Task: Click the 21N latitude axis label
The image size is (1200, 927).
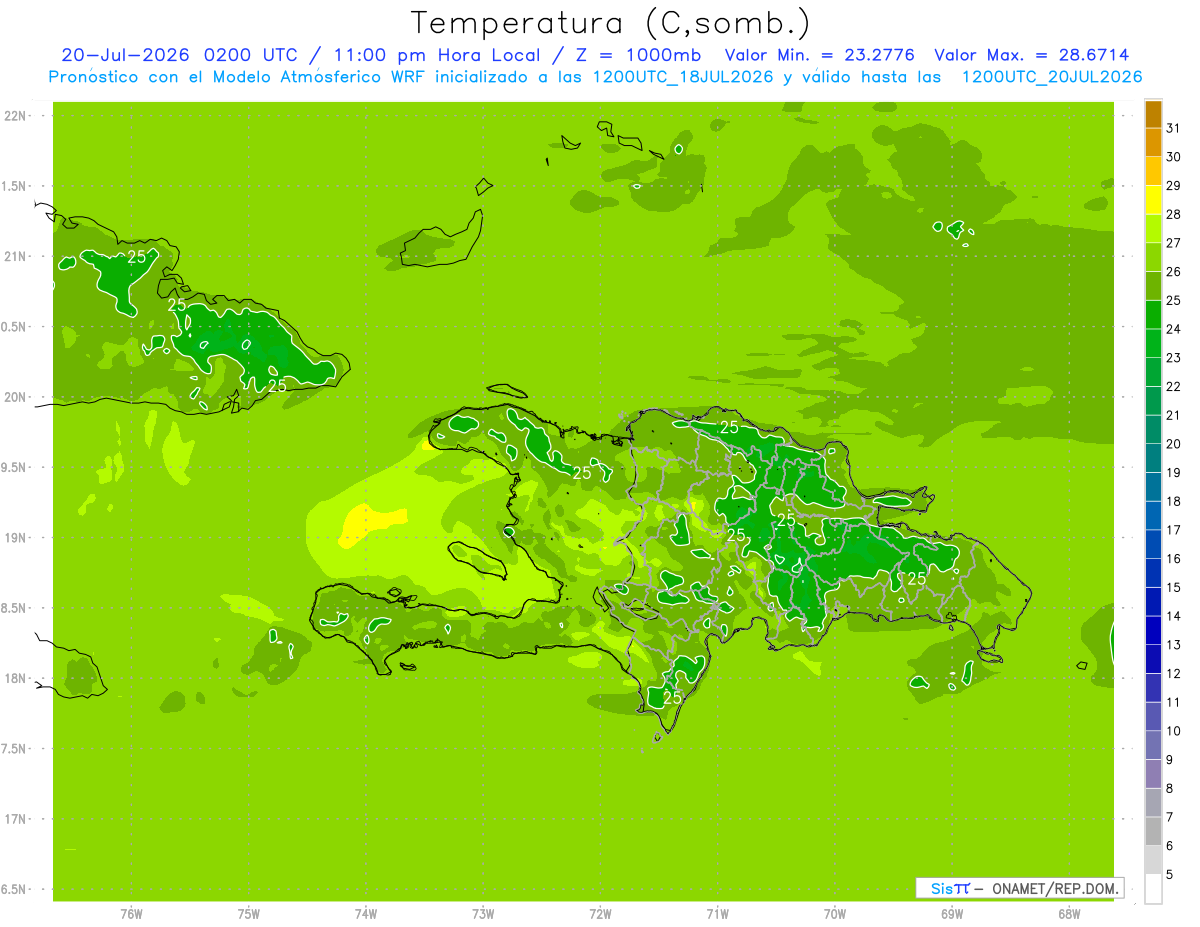Action: [x=17, y=256]
